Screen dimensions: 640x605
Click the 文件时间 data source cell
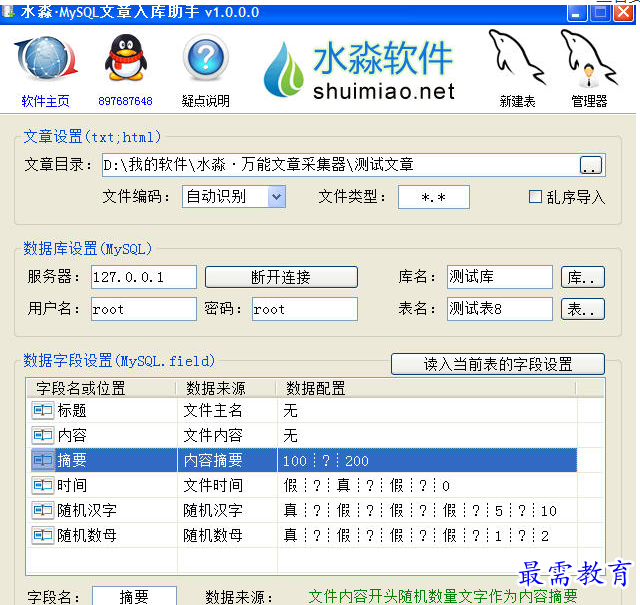pos(227,485)
